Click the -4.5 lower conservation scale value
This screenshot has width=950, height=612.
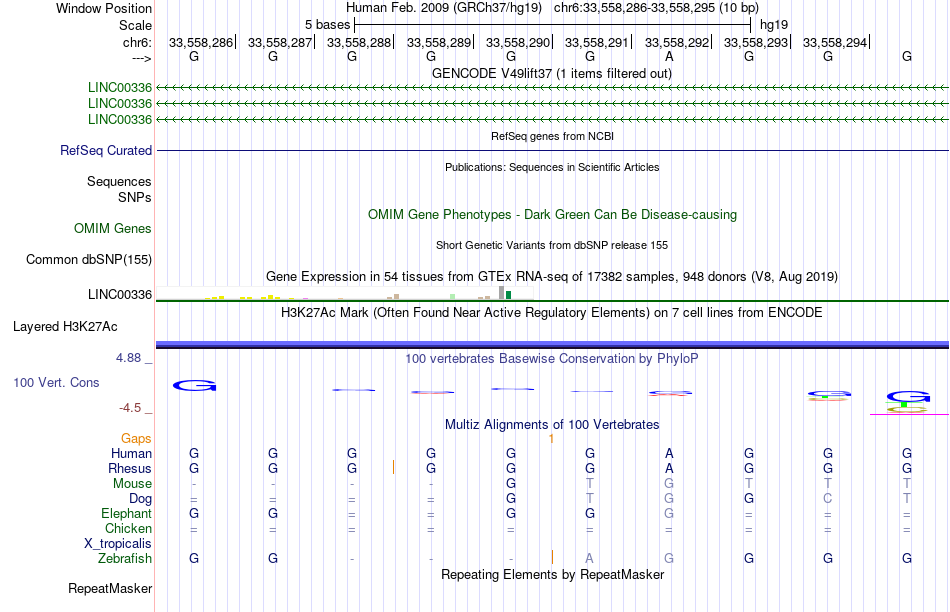coord(130,408)
